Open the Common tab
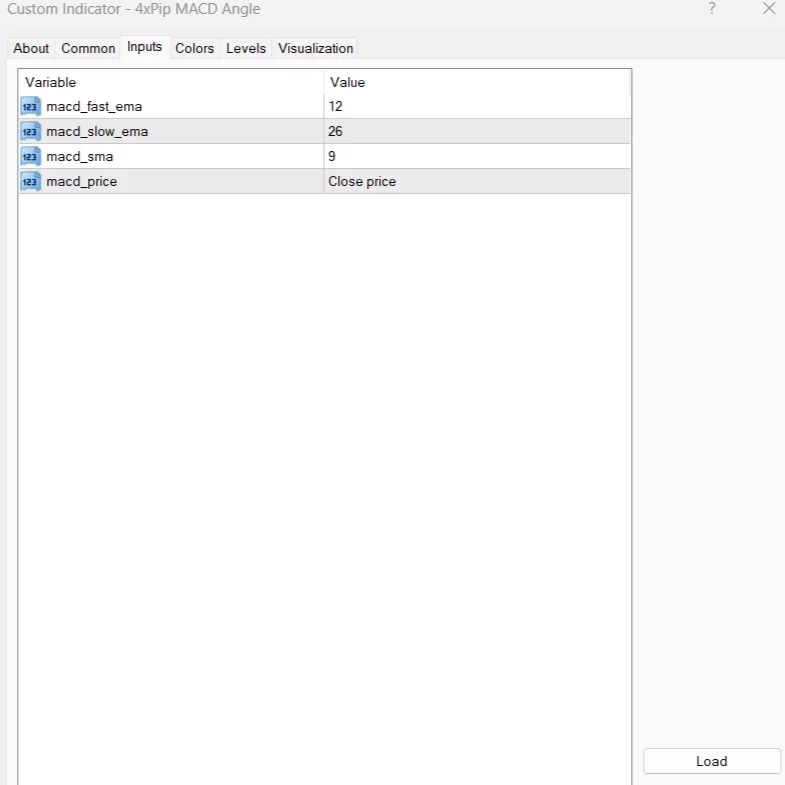Viewport: 785px width, 785px height. click(88, 48)
